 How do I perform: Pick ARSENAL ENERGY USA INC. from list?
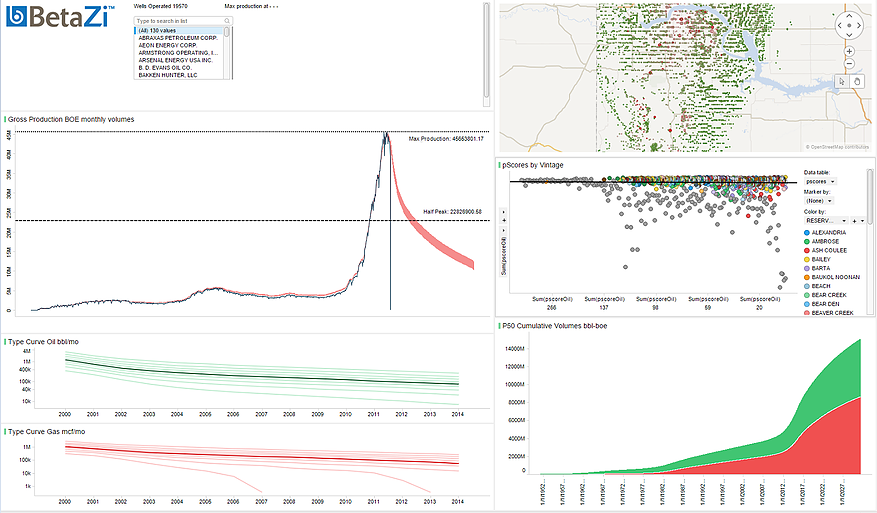pyautogui.click(x=176, y=60)
